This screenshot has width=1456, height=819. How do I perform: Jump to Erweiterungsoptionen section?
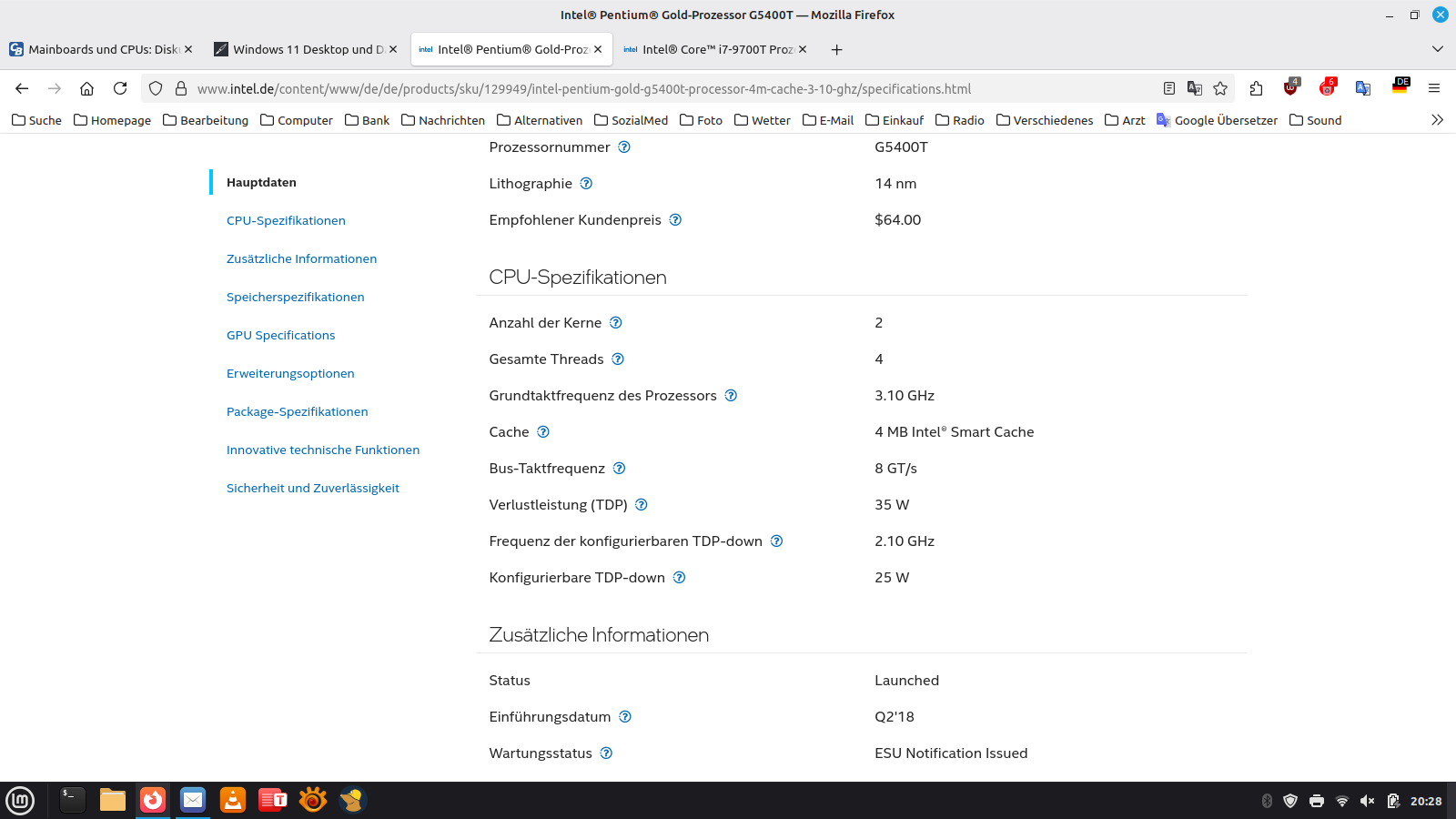(x=290, y=374)
